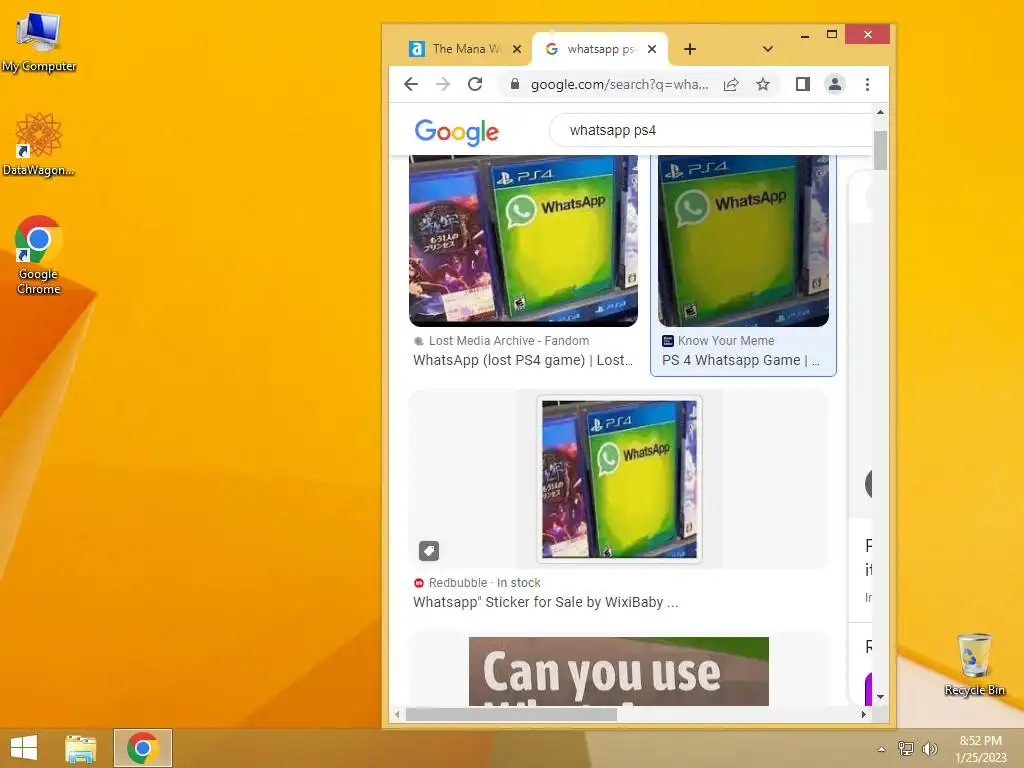
Task: Close the whatsapp ps4 tab
Action: click(x=652, y=49)
